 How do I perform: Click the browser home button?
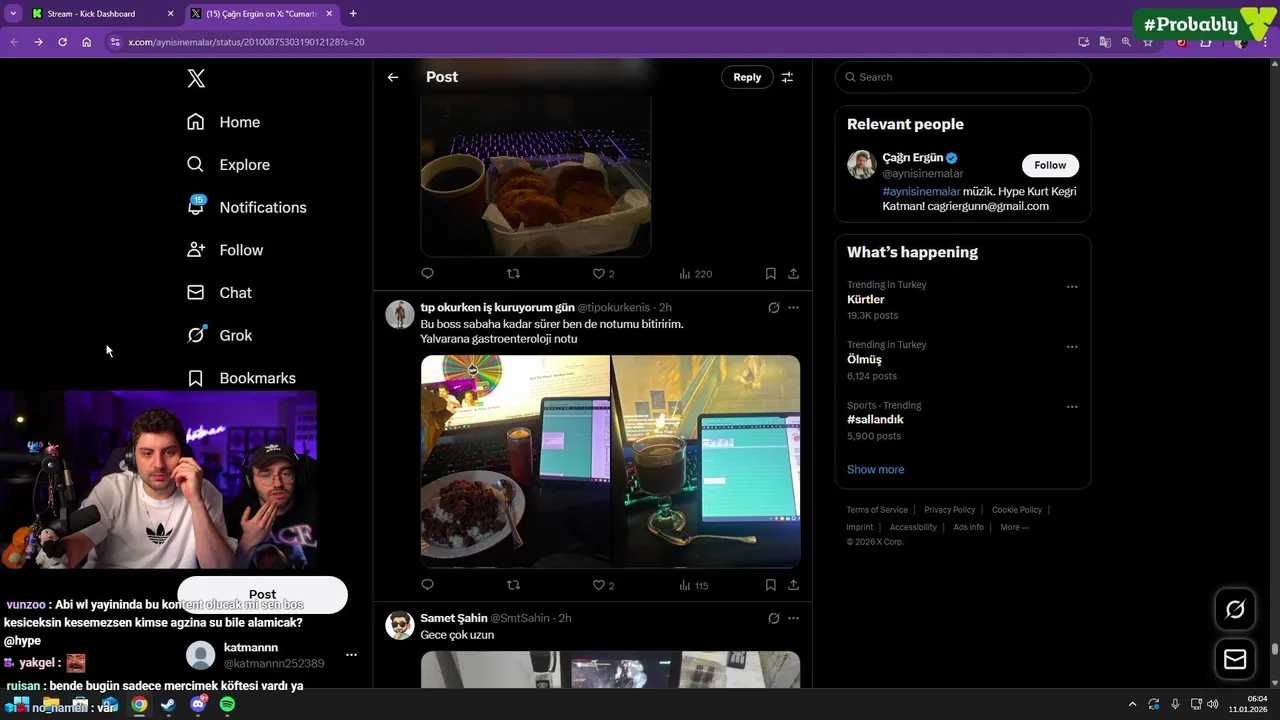(x=87, y=42)
